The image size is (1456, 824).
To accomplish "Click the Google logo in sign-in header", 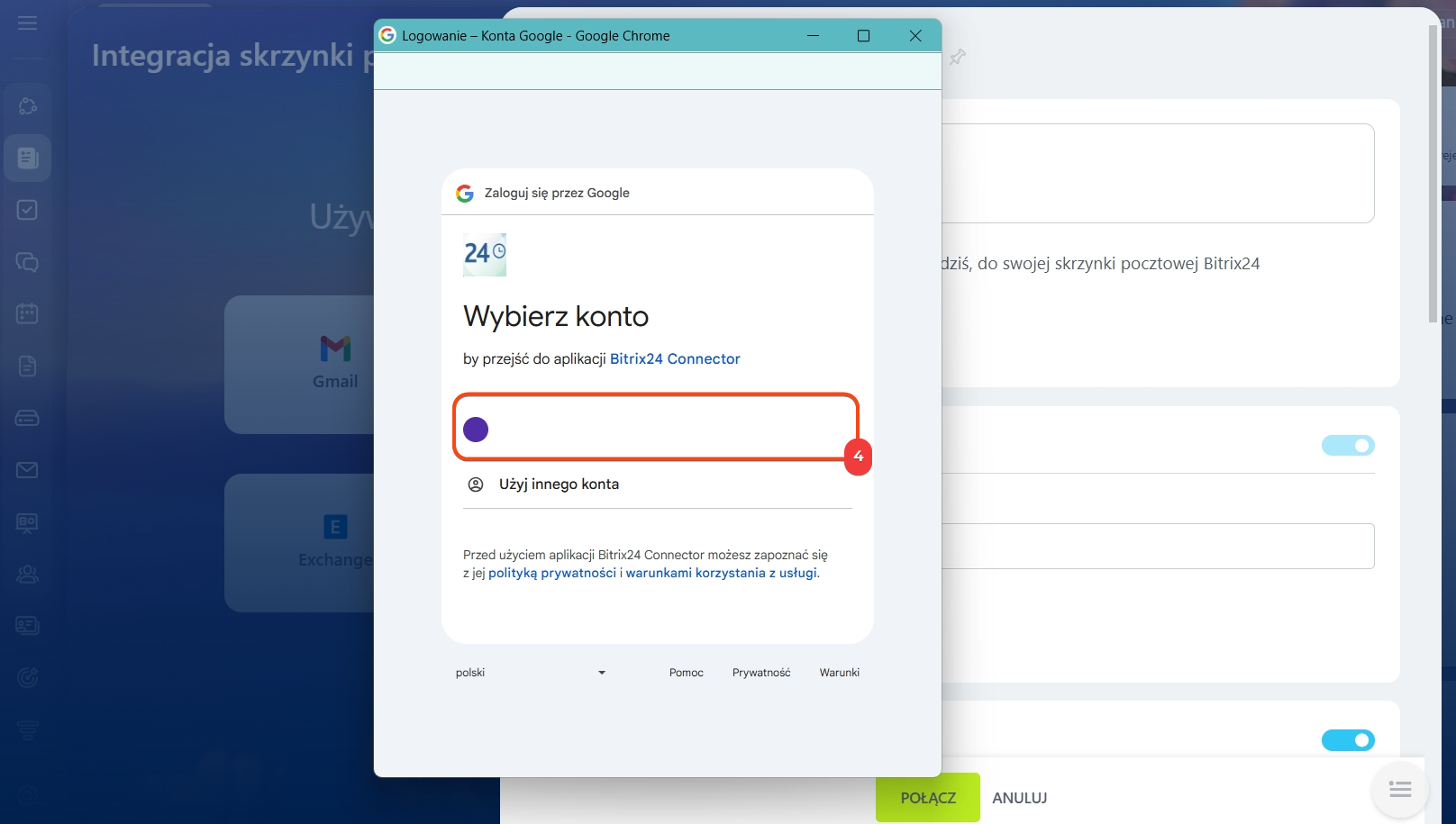I will point(465,193).
